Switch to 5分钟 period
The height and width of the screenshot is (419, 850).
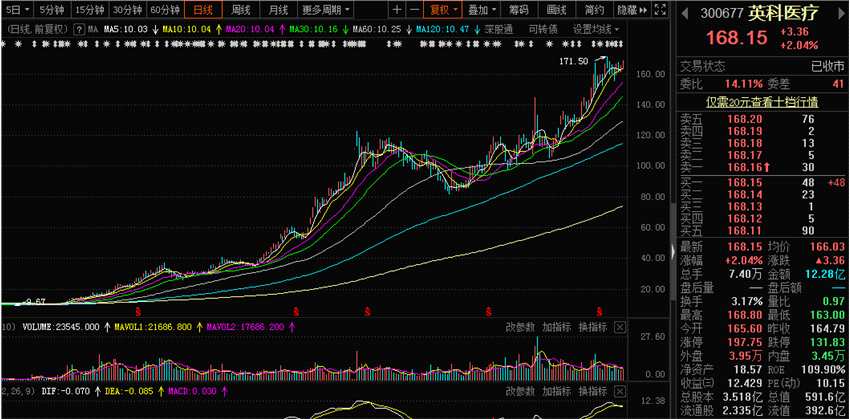tap(51, 9)
